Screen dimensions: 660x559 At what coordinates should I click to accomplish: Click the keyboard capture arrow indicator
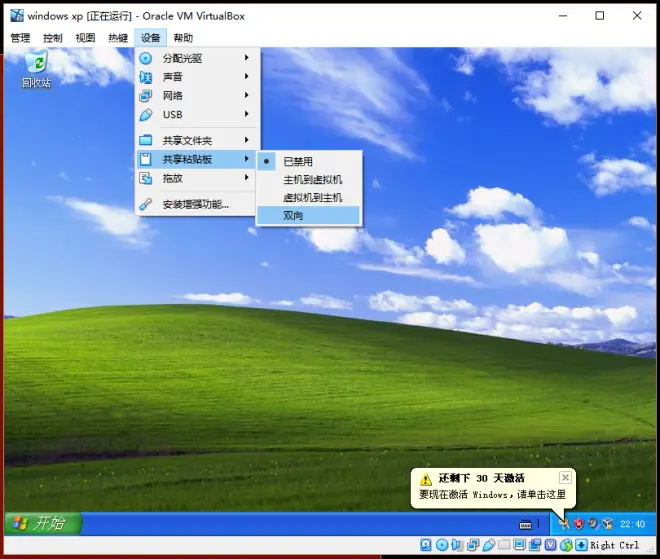581,545
